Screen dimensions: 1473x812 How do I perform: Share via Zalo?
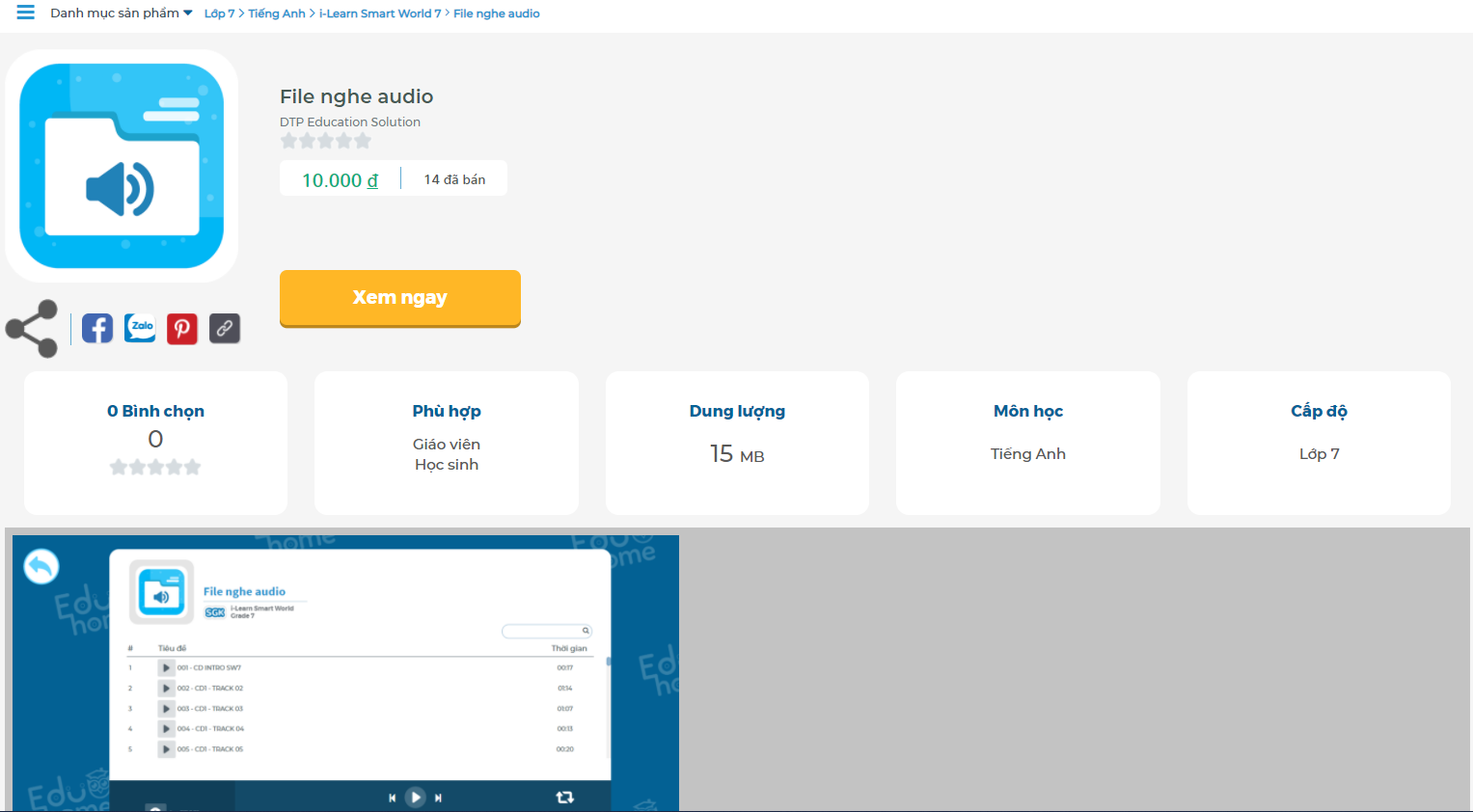pyautogui.click(x=140, y=328)
